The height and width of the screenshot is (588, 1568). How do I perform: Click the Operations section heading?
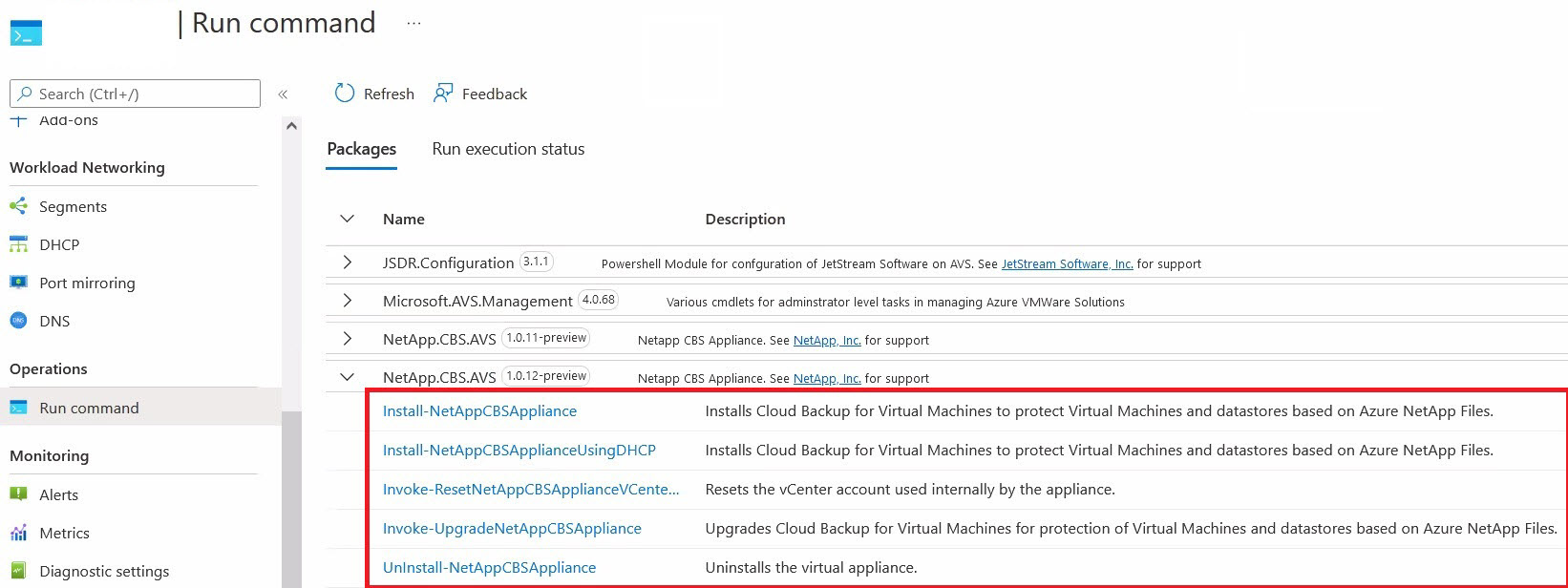pyautogui.click(x=48, y=368)
